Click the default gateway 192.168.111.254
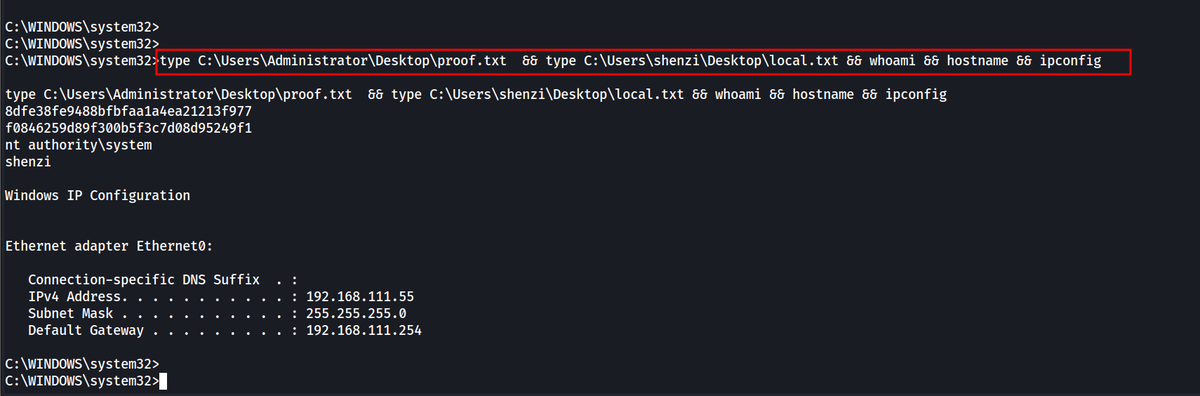This screenshot has height=396, width=1200. [364, 330]
